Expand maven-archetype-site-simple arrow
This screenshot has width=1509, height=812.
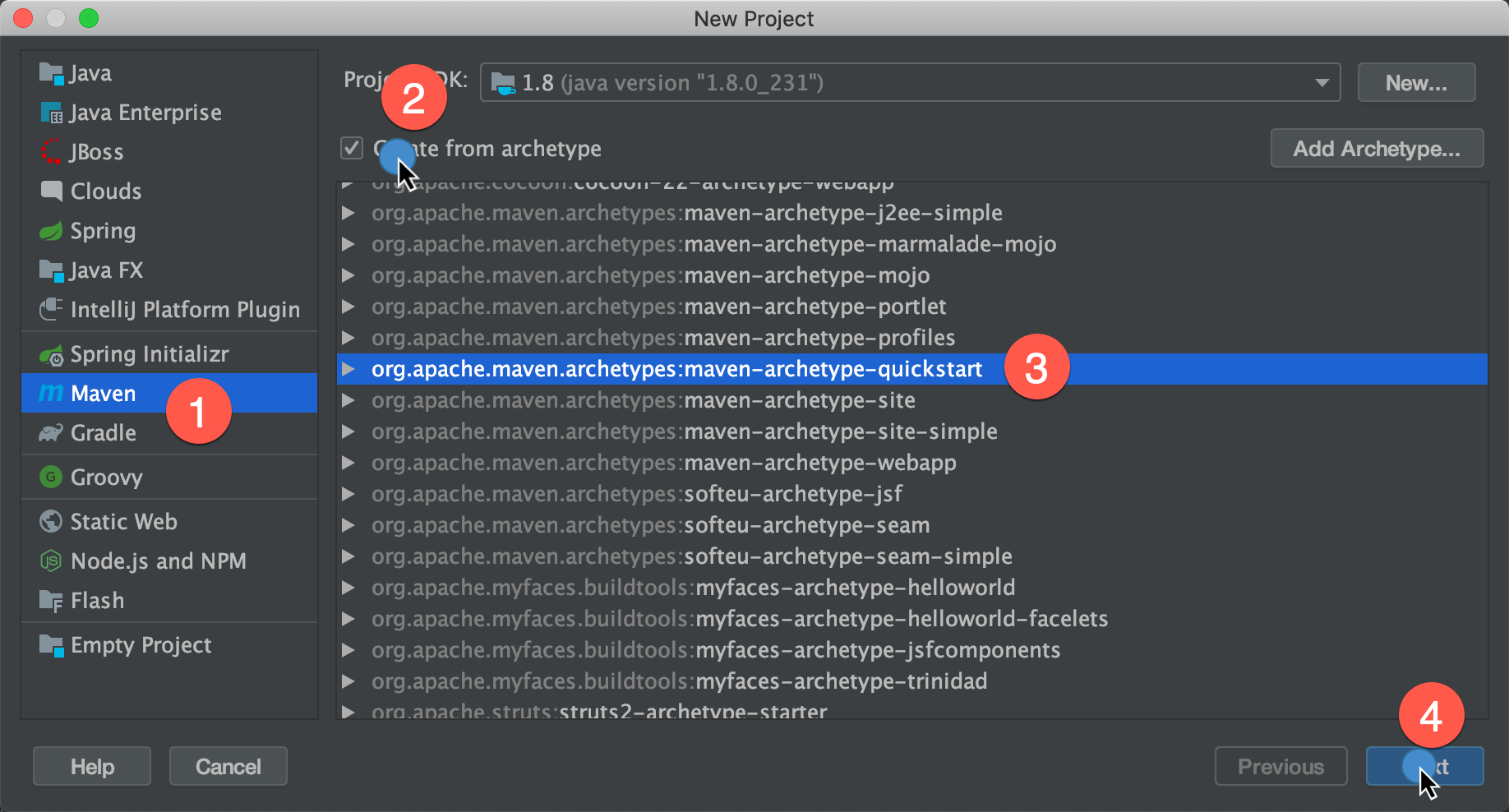coord(348,431)
